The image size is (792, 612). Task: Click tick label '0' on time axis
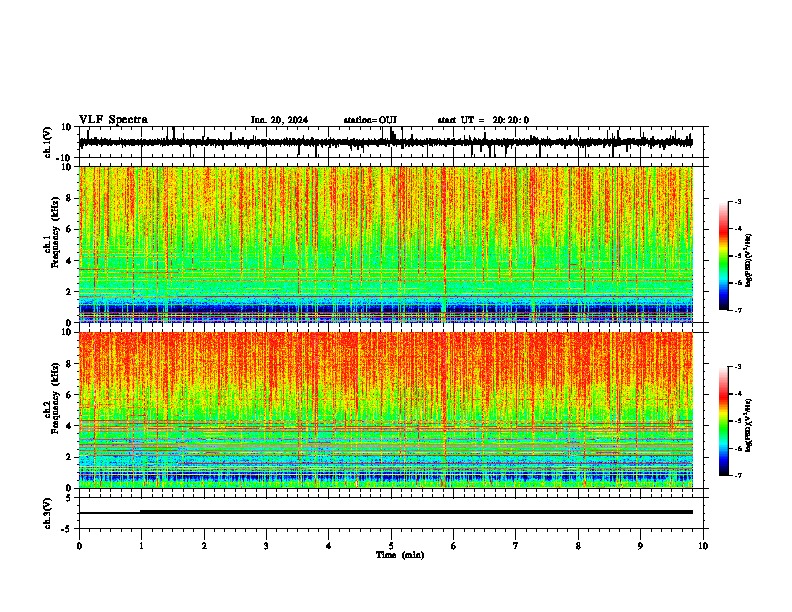coord(79,546)
